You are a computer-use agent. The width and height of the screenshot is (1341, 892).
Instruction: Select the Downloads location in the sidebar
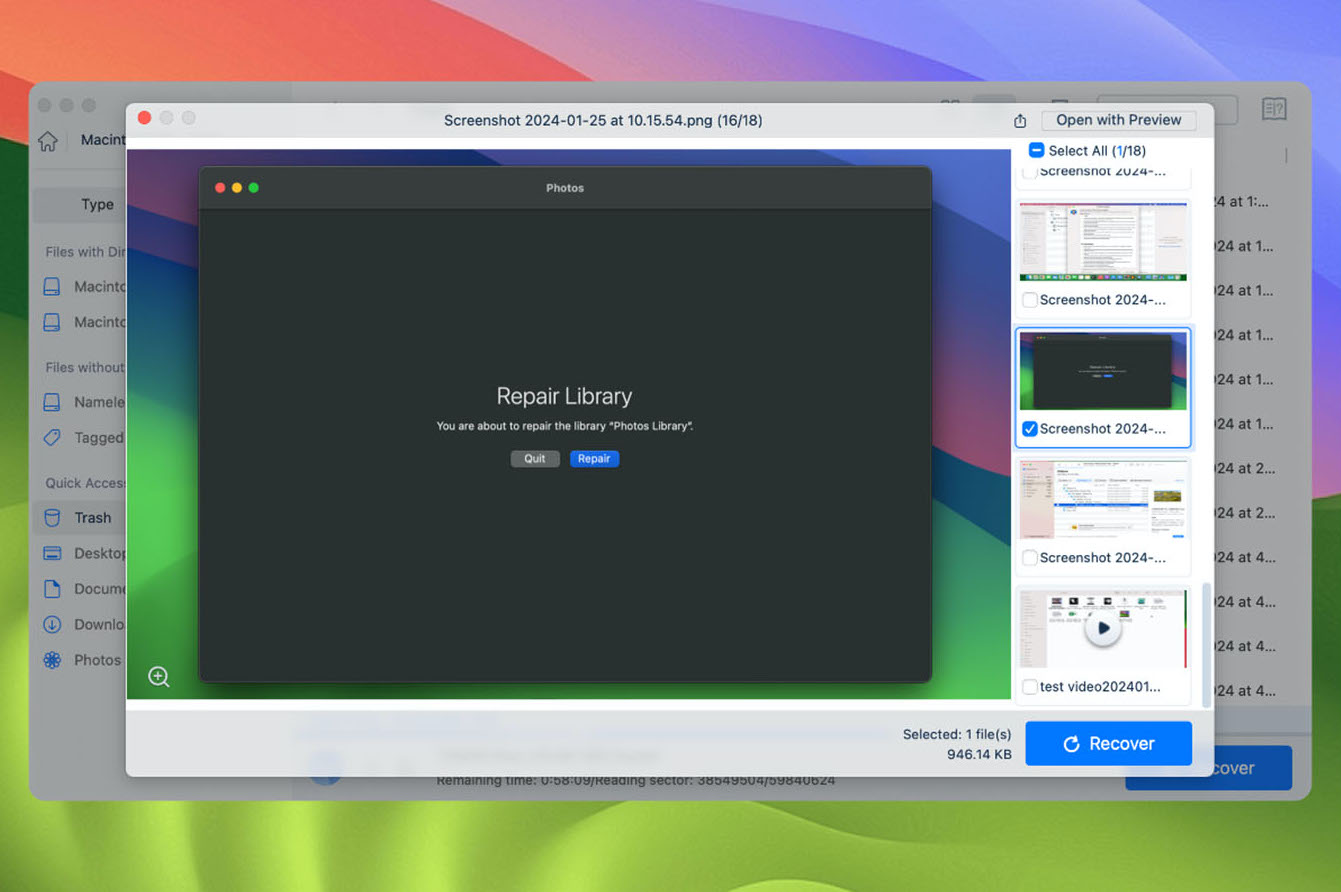[100, 624]
